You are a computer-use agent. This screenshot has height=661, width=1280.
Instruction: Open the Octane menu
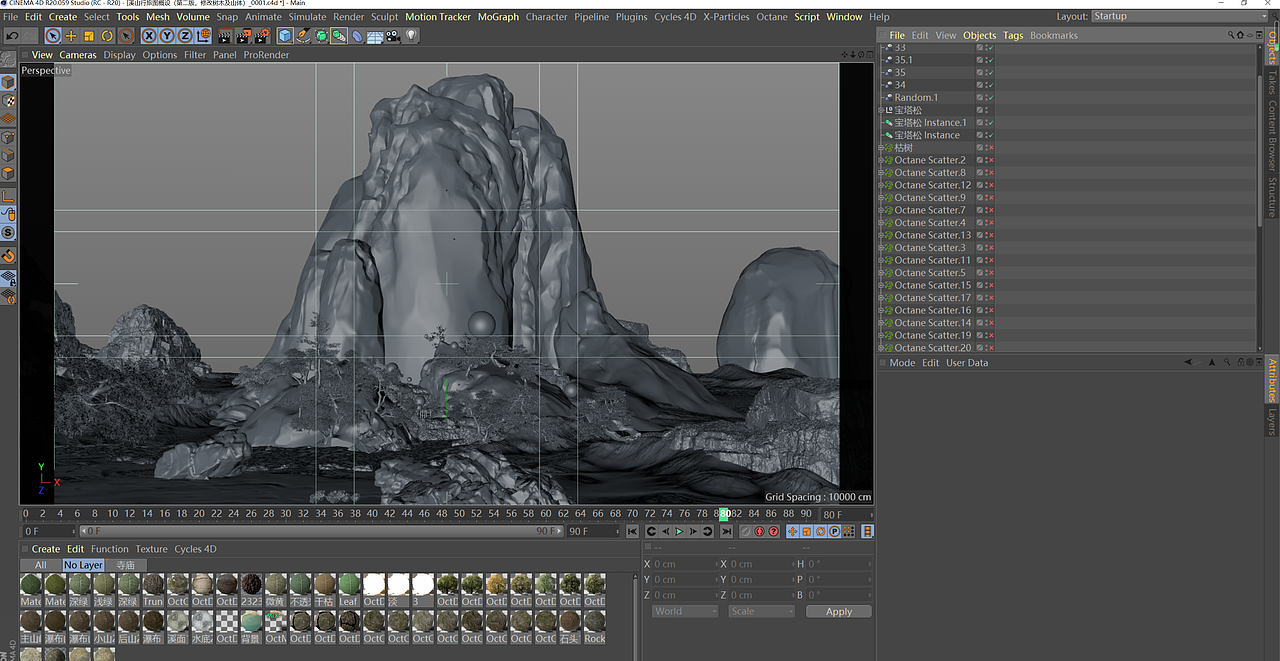771,17
